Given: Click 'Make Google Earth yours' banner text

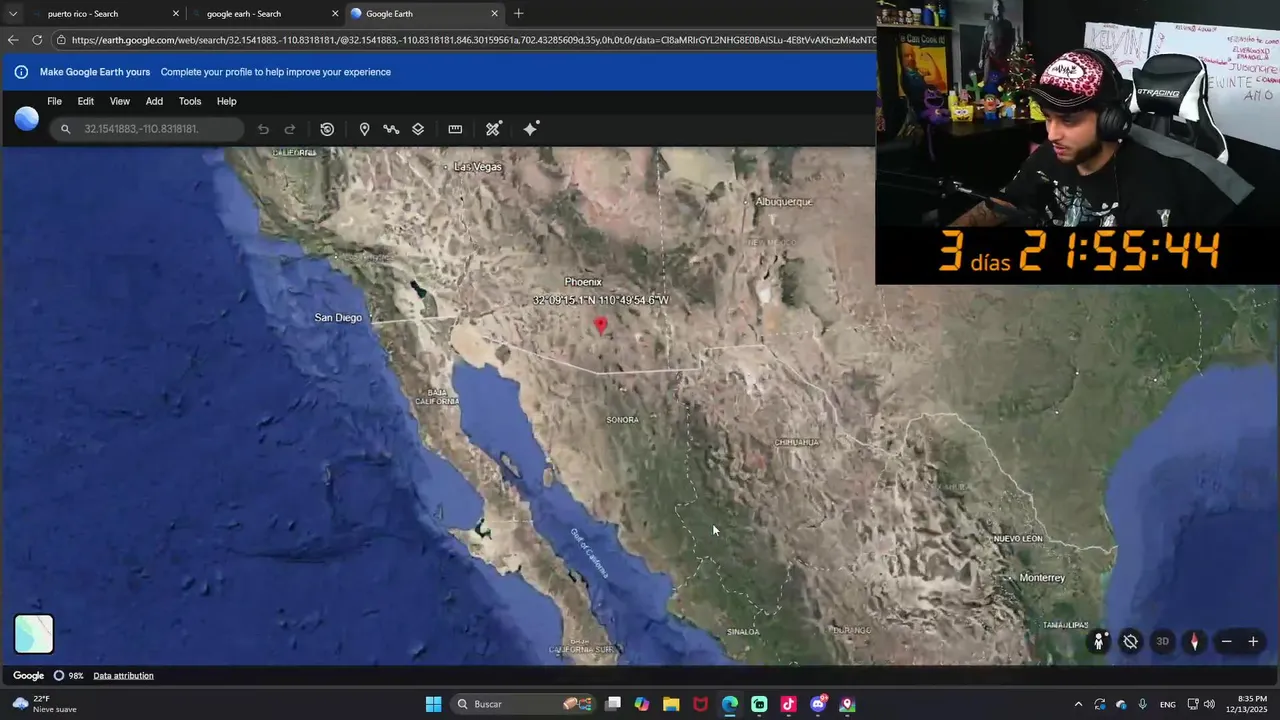Looking at the screenshot, I should (x=95, y=72).
